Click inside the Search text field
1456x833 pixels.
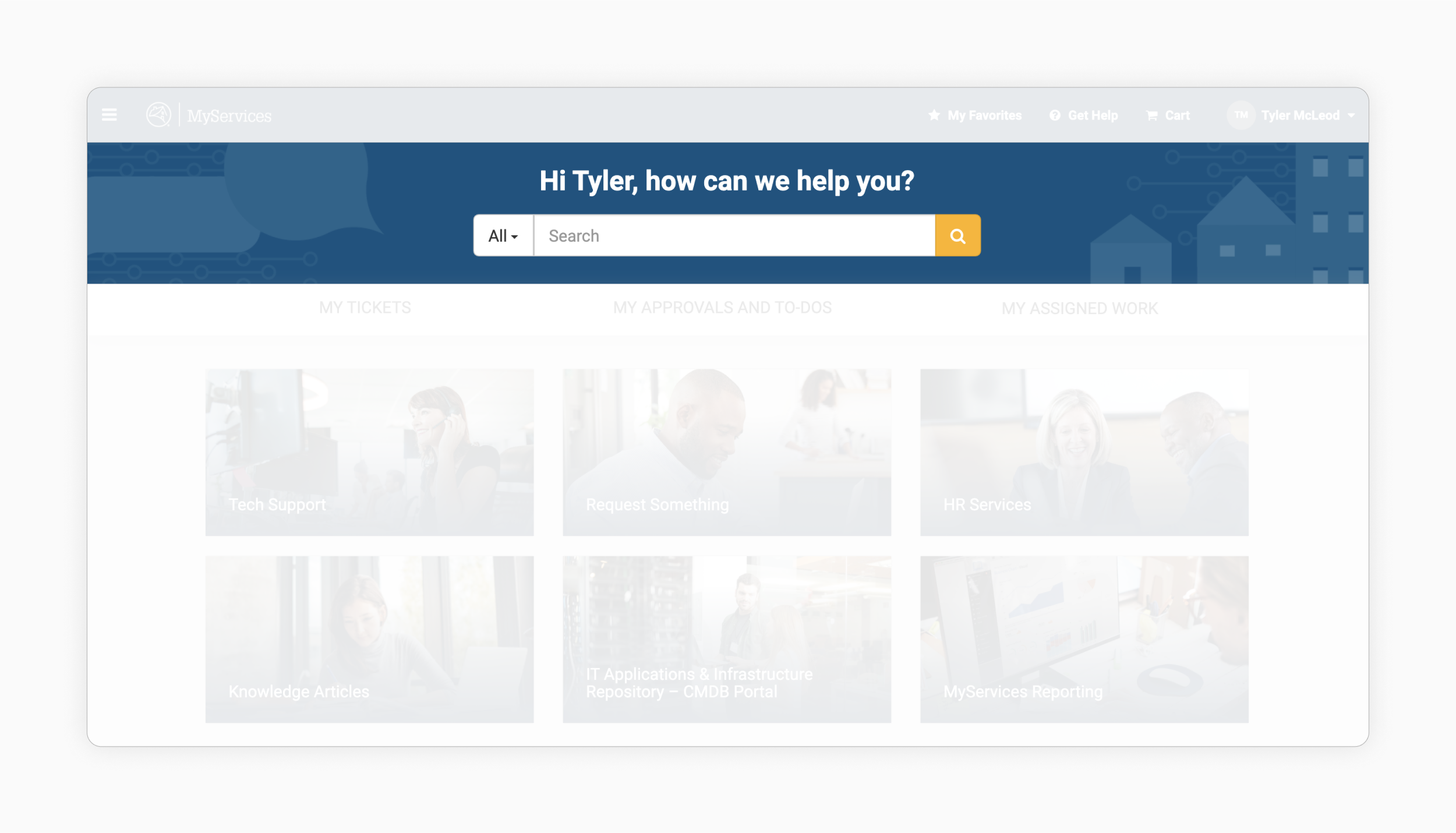734,235
